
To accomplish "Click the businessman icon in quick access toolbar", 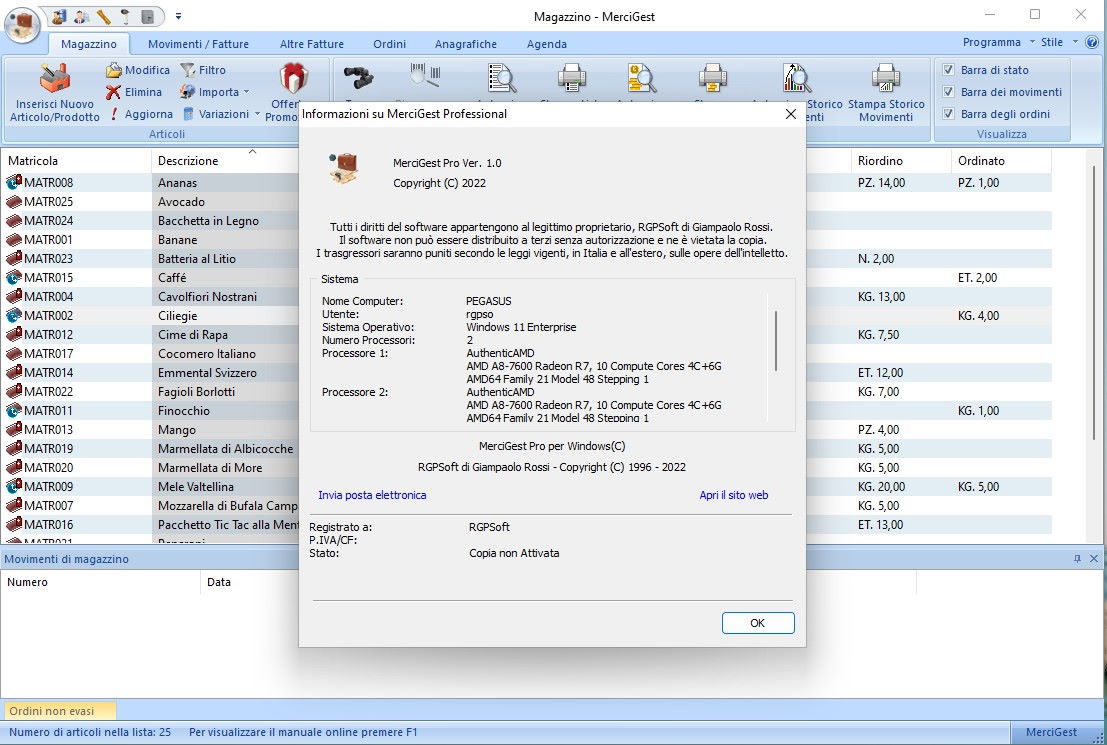I will pyautogui.click(x=82, y=16).
